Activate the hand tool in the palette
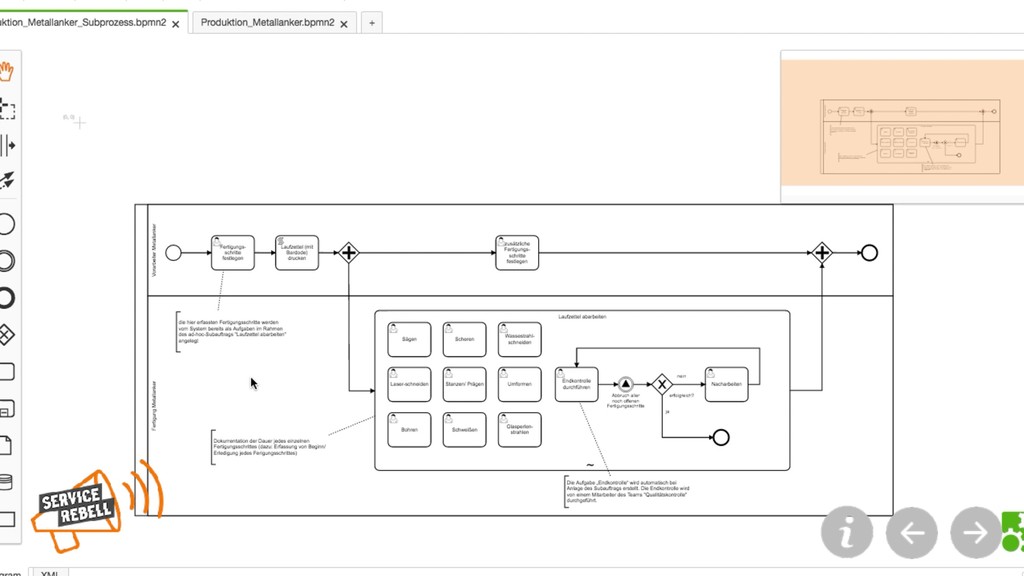The image size is (1024, 576). (x=7, y=71)
